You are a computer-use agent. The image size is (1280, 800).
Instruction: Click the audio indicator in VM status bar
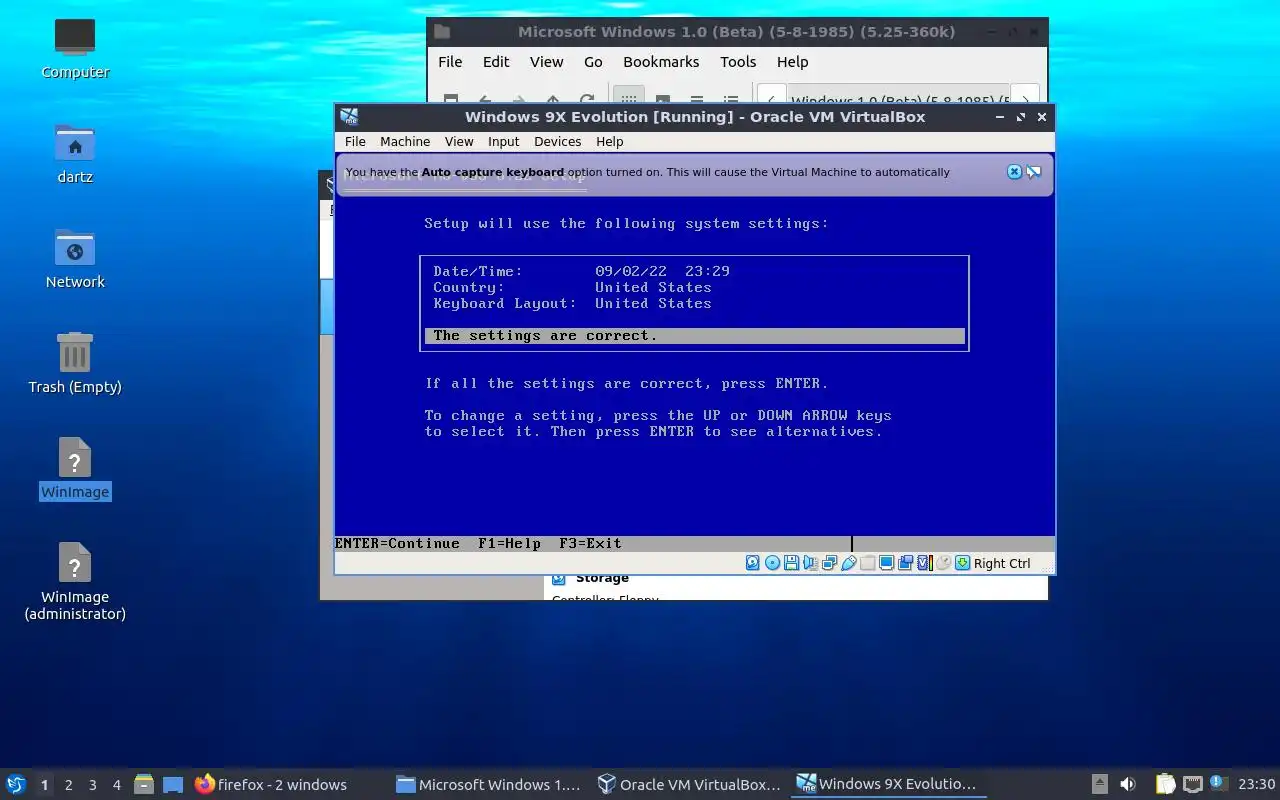[x=810, y=563]
